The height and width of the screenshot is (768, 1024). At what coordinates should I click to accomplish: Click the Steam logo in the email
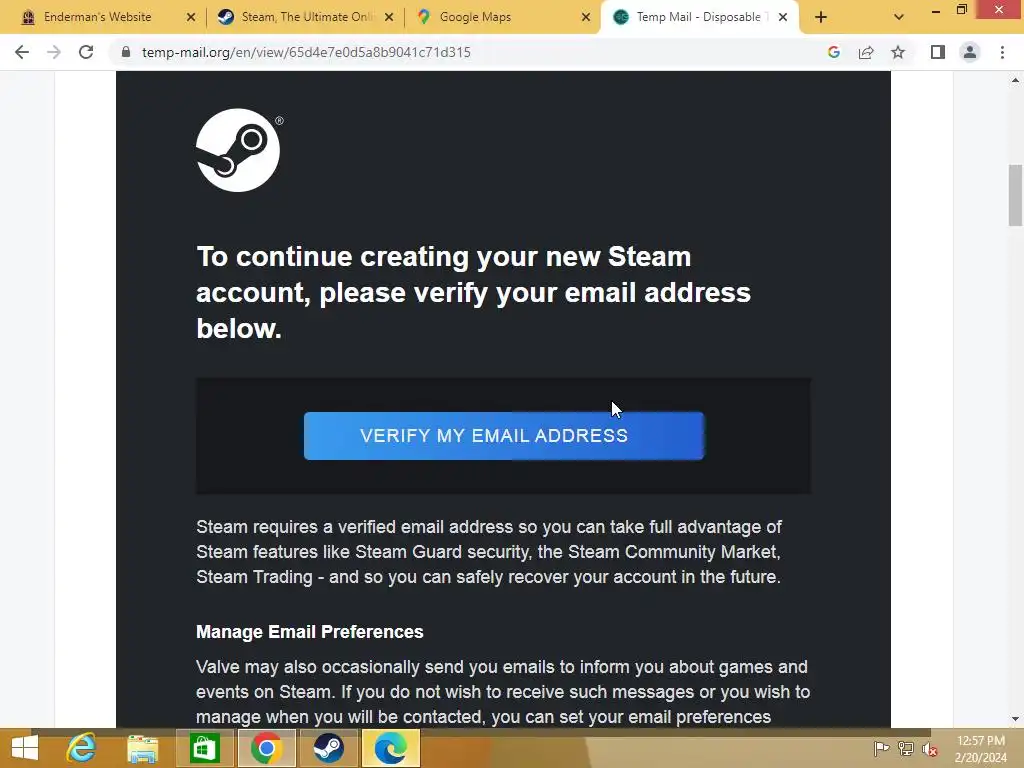(239, 150)
